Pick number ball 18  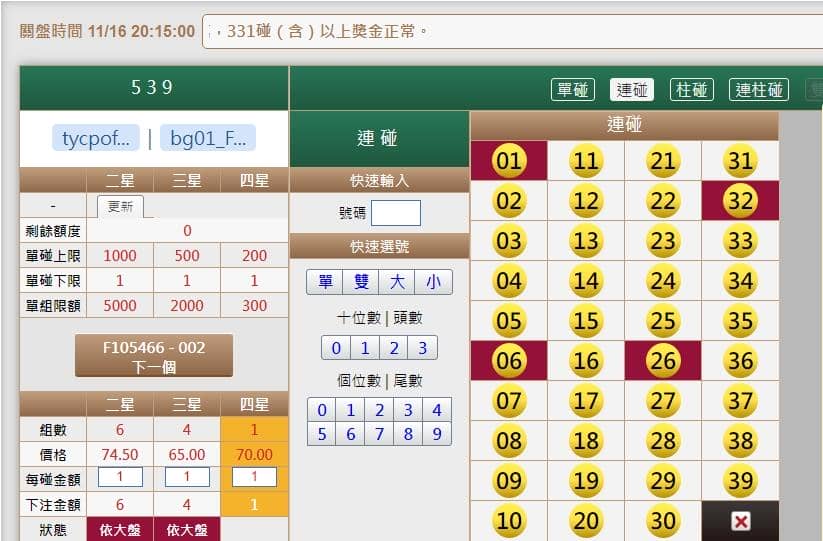[586, 441]
